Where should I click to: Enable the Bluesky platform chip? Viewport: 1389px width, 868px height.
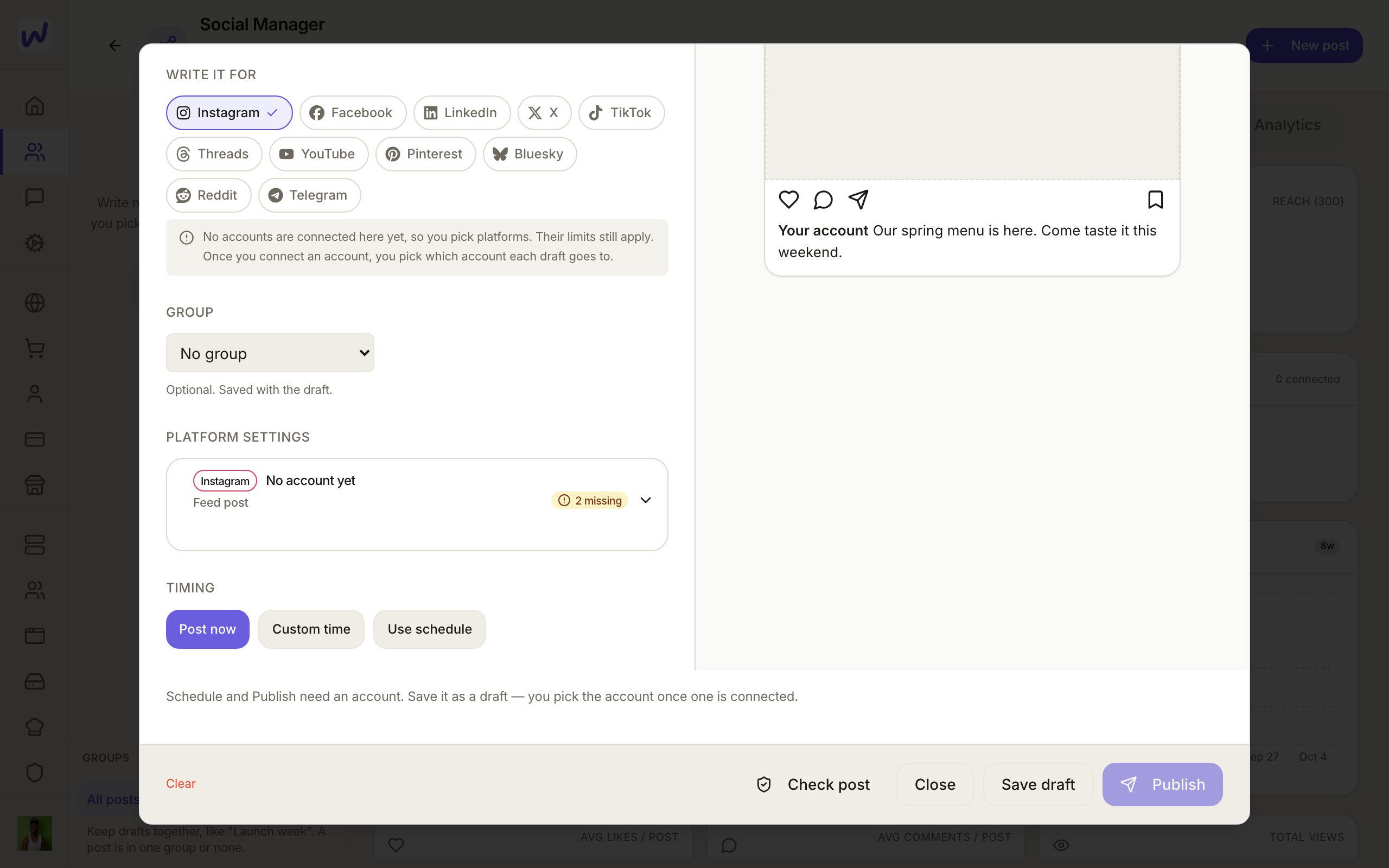(529, 154)
